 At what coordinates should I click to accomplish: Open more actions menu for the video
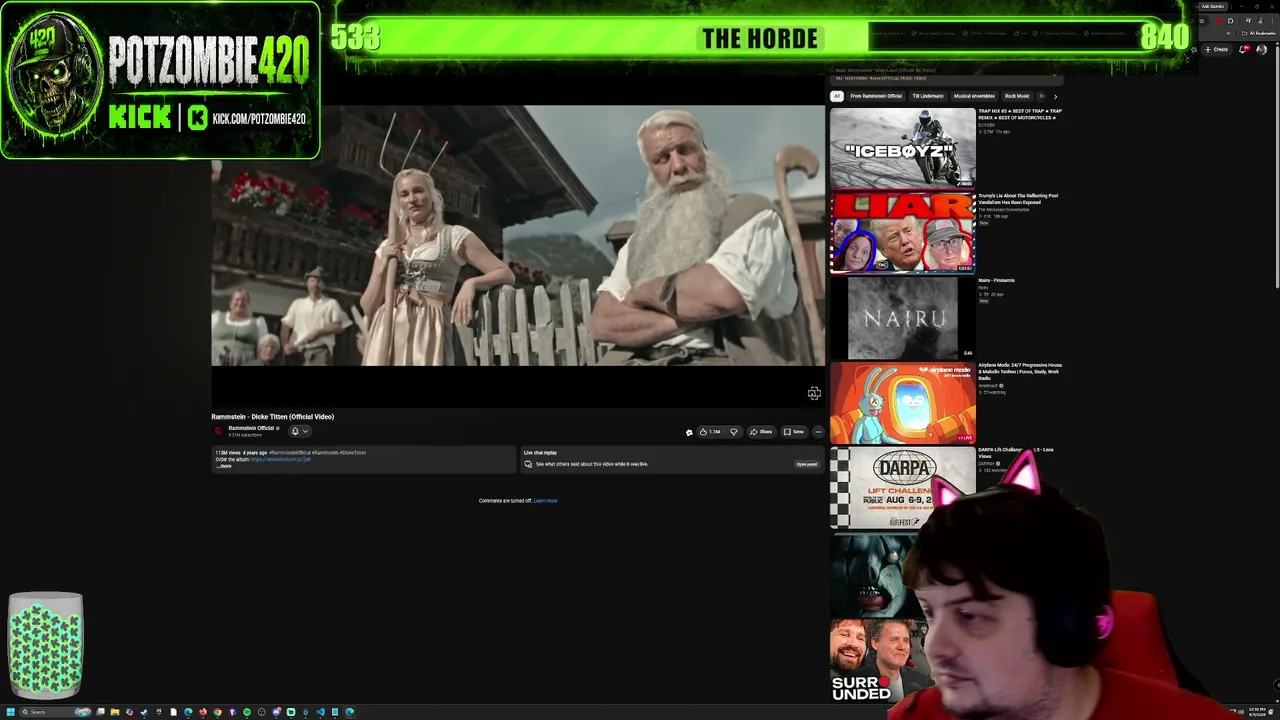(818, 432)
